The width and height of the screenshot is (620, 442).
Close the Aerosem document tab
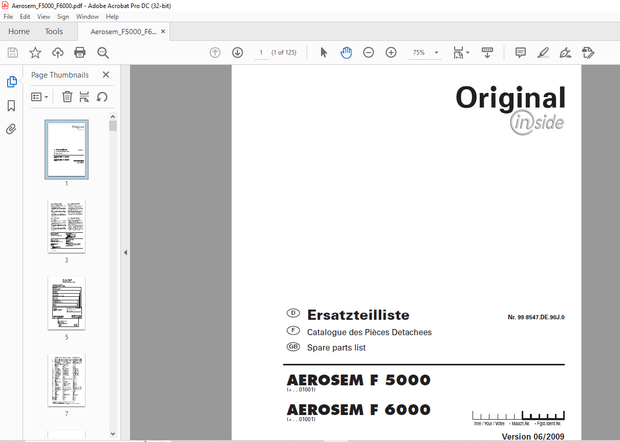click(x=163, y=31)
